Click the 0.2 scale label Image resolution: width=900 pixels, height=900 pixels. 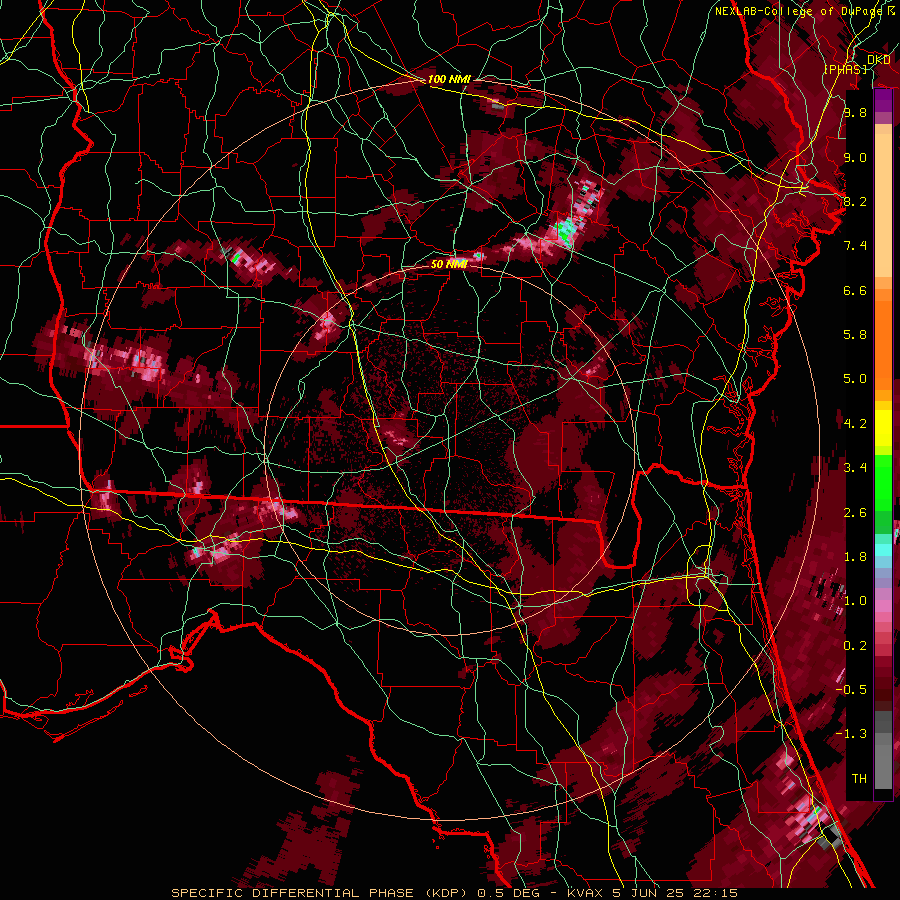pos(855,646)
